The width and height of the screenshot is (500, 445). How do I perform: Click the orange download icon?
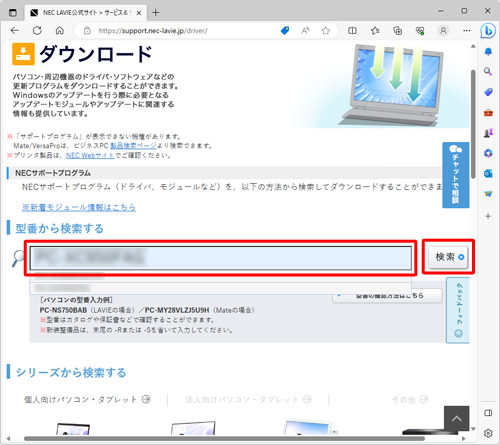[23, 54]
